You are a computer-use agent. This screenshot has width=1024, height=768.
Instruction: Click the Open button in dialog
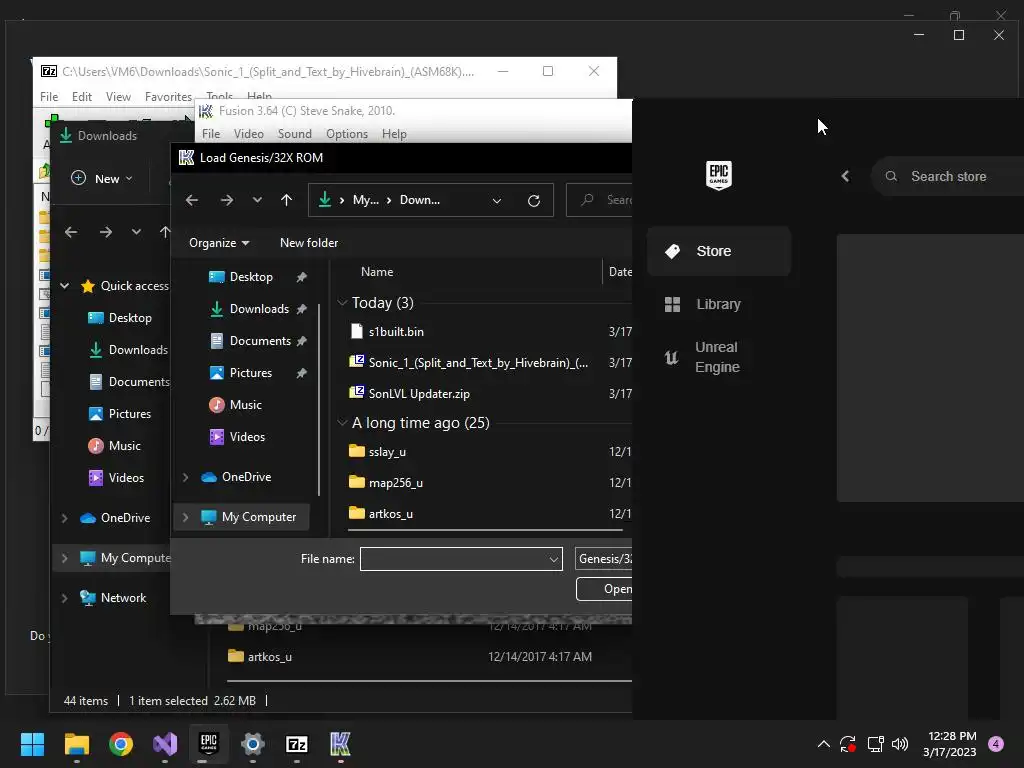point(605,589)
